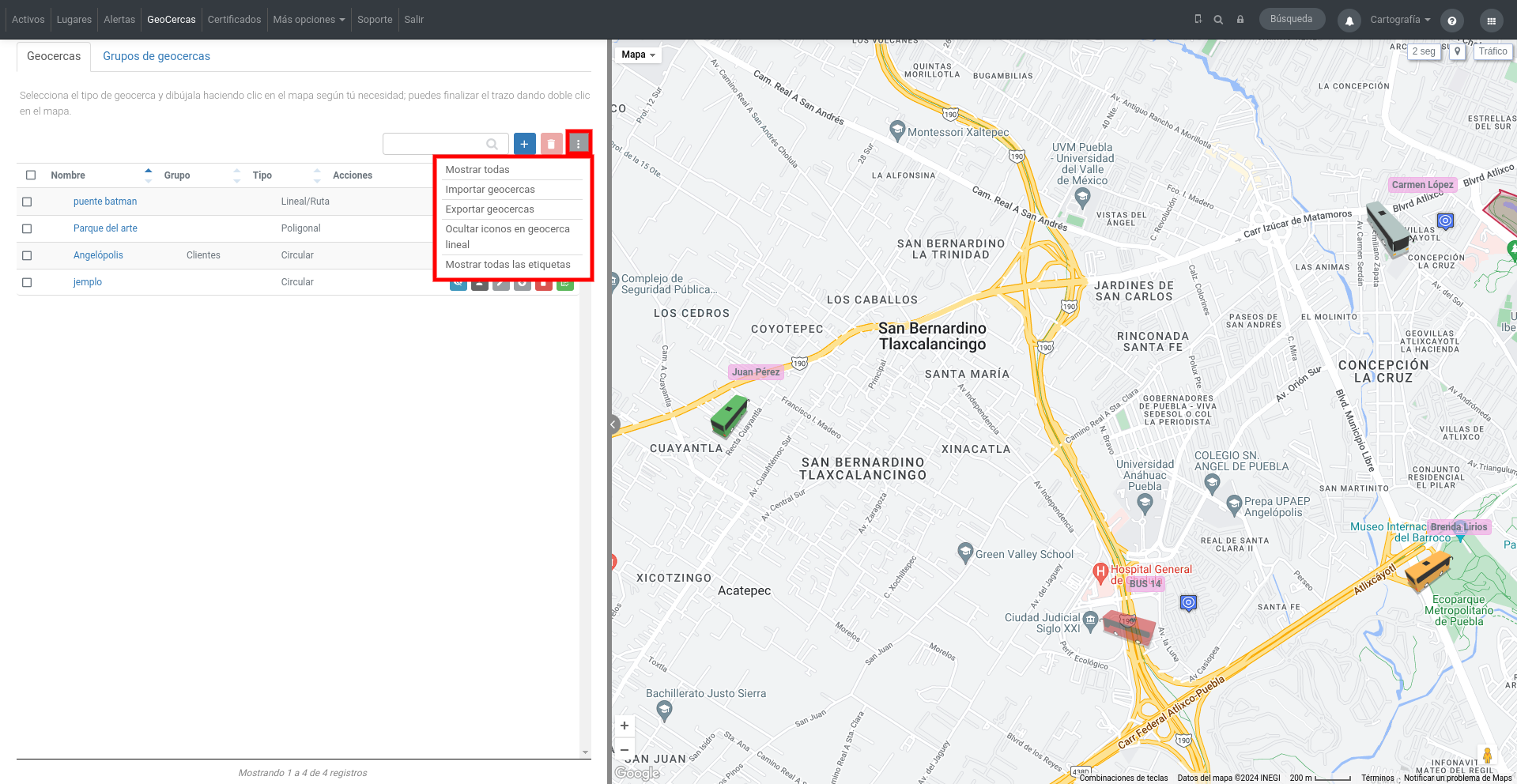
Task: Click the blue geofence marker near Santa Fe
Action: (1188, 603)
